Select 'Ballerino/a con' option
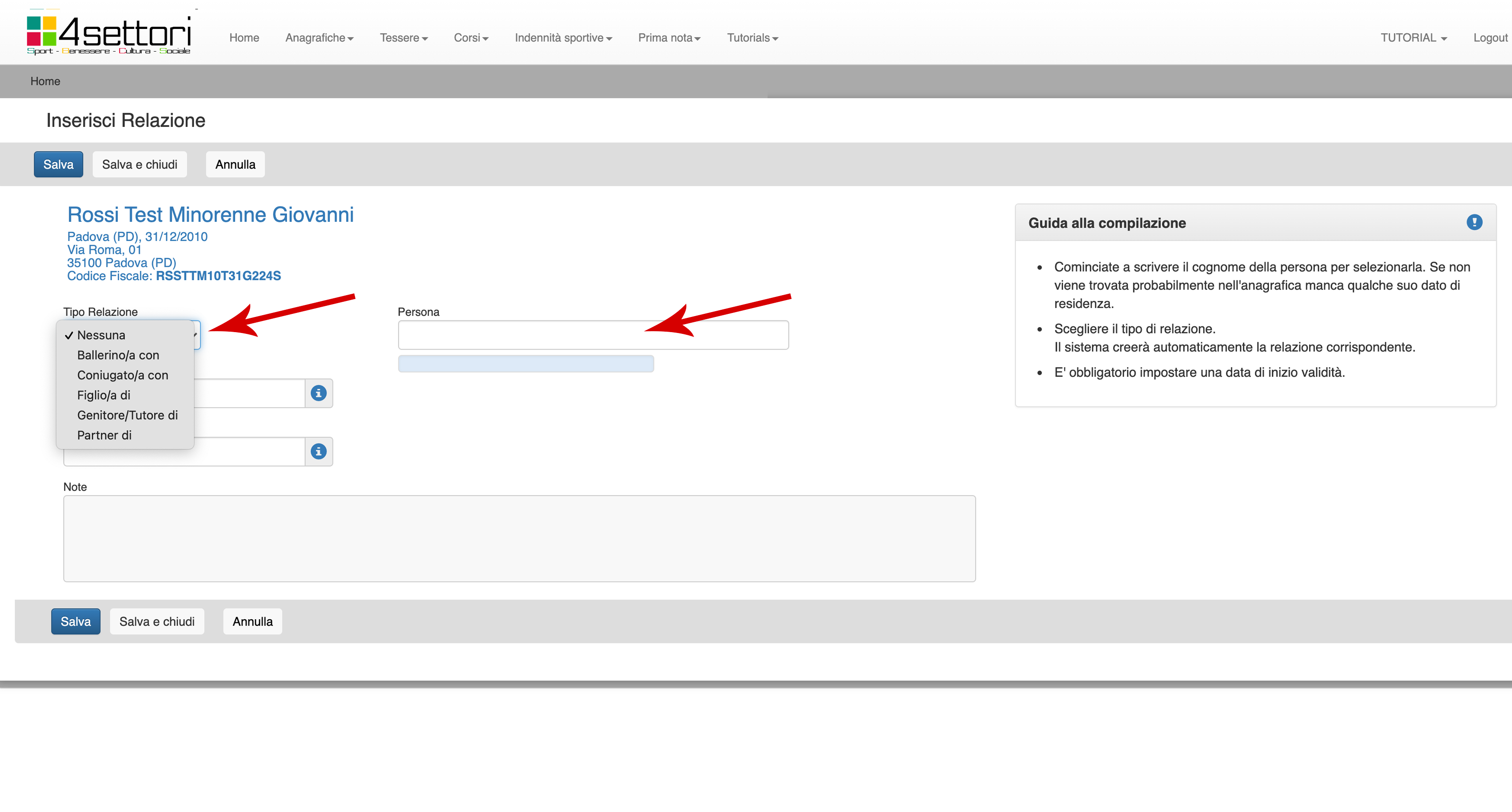 coord(117,355)
